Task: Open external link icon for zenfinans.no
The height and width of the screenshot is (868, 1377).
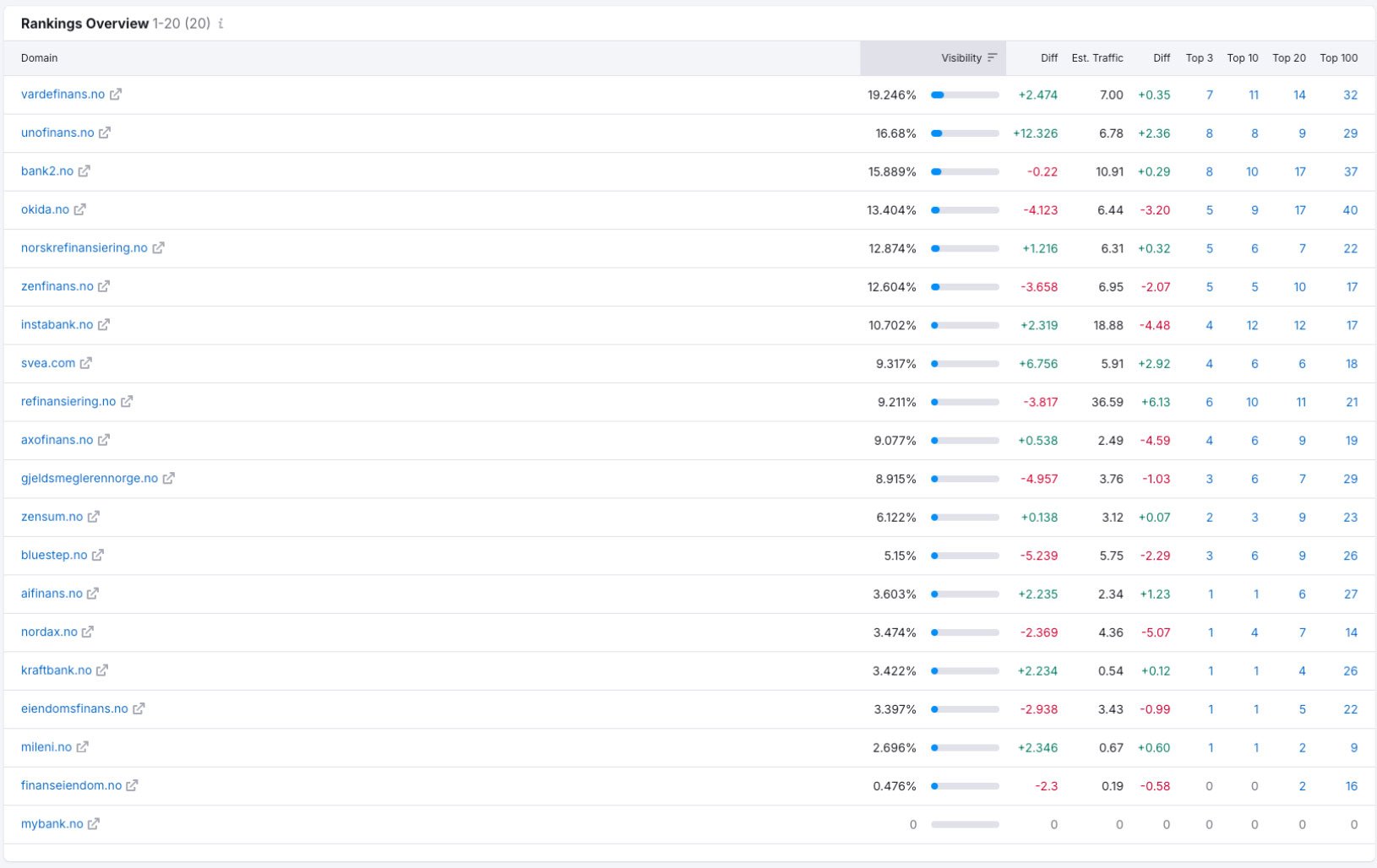Action: click(x=104, y=286)
